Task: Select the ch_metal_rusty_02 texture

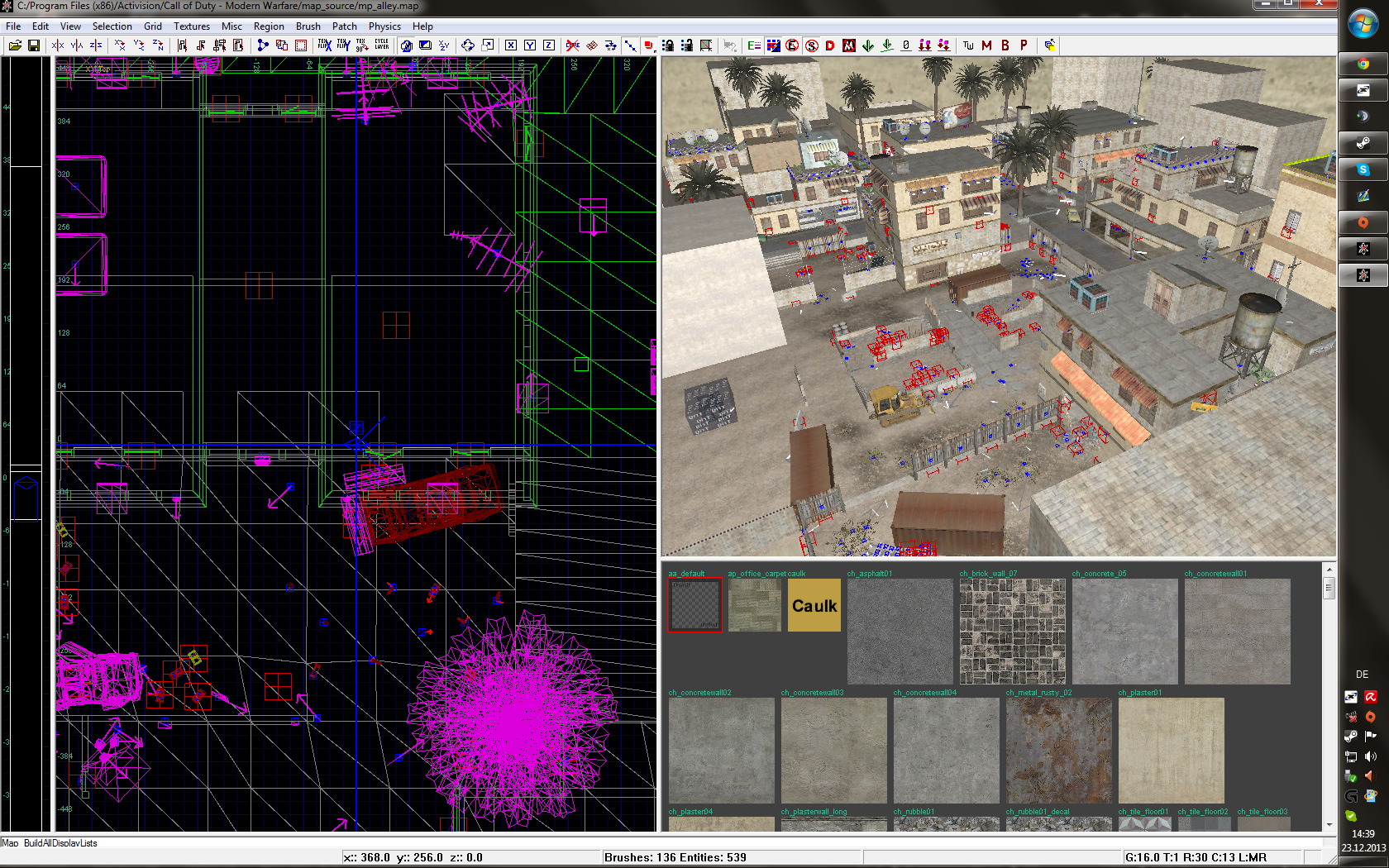Action: (x=1059, y=751)
